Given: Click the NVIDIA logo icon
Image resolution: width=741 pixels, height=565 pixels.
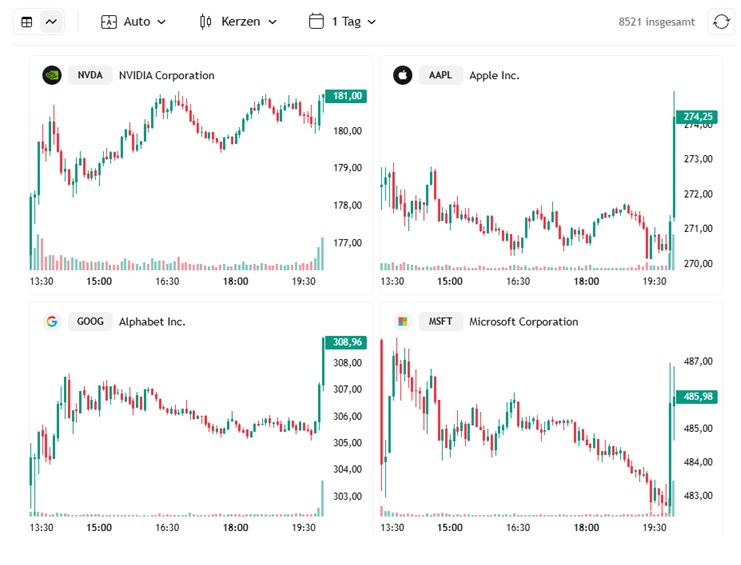Looking at the screenshot, I should pyautogui.click(x=52, y=75).
